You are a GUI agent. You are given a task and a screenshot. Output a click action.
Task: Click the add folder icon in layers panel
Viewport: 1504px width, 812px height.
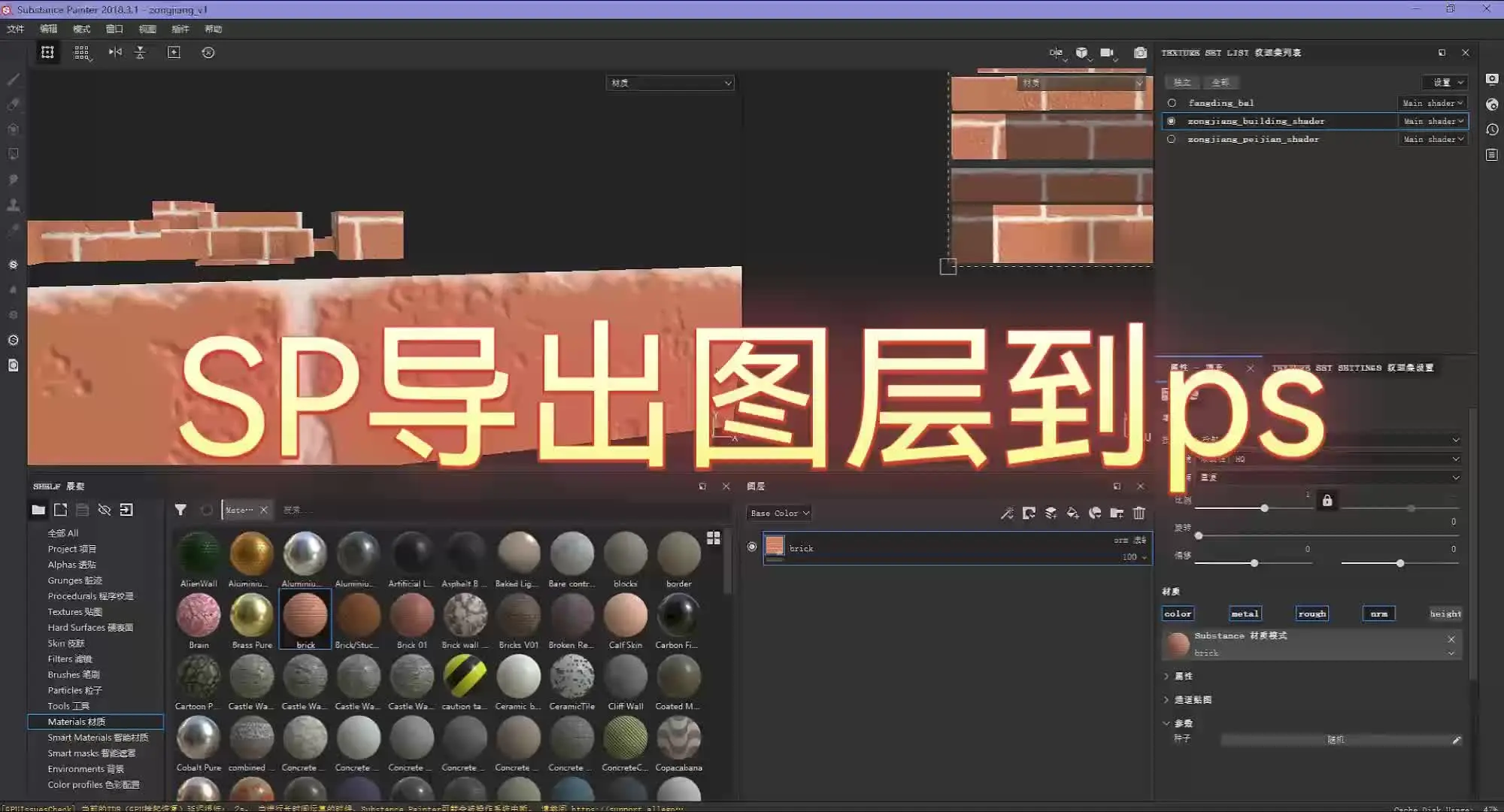pyautogui.click(x=1117, y=514)
